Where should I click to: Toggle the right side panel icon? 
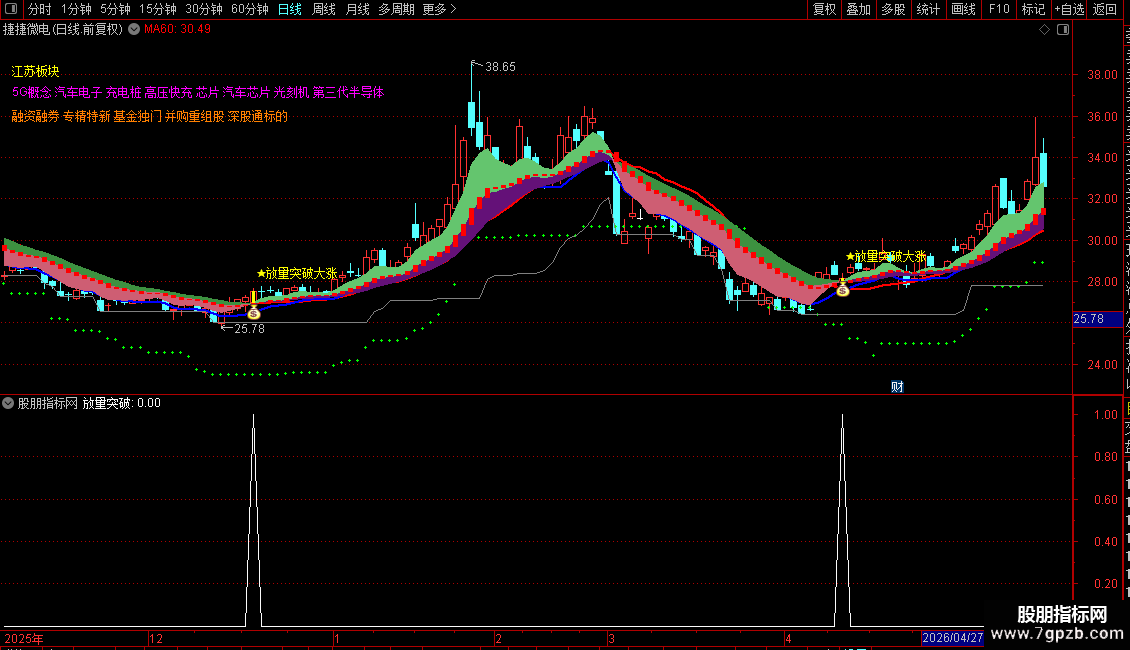coord(1063,30)
